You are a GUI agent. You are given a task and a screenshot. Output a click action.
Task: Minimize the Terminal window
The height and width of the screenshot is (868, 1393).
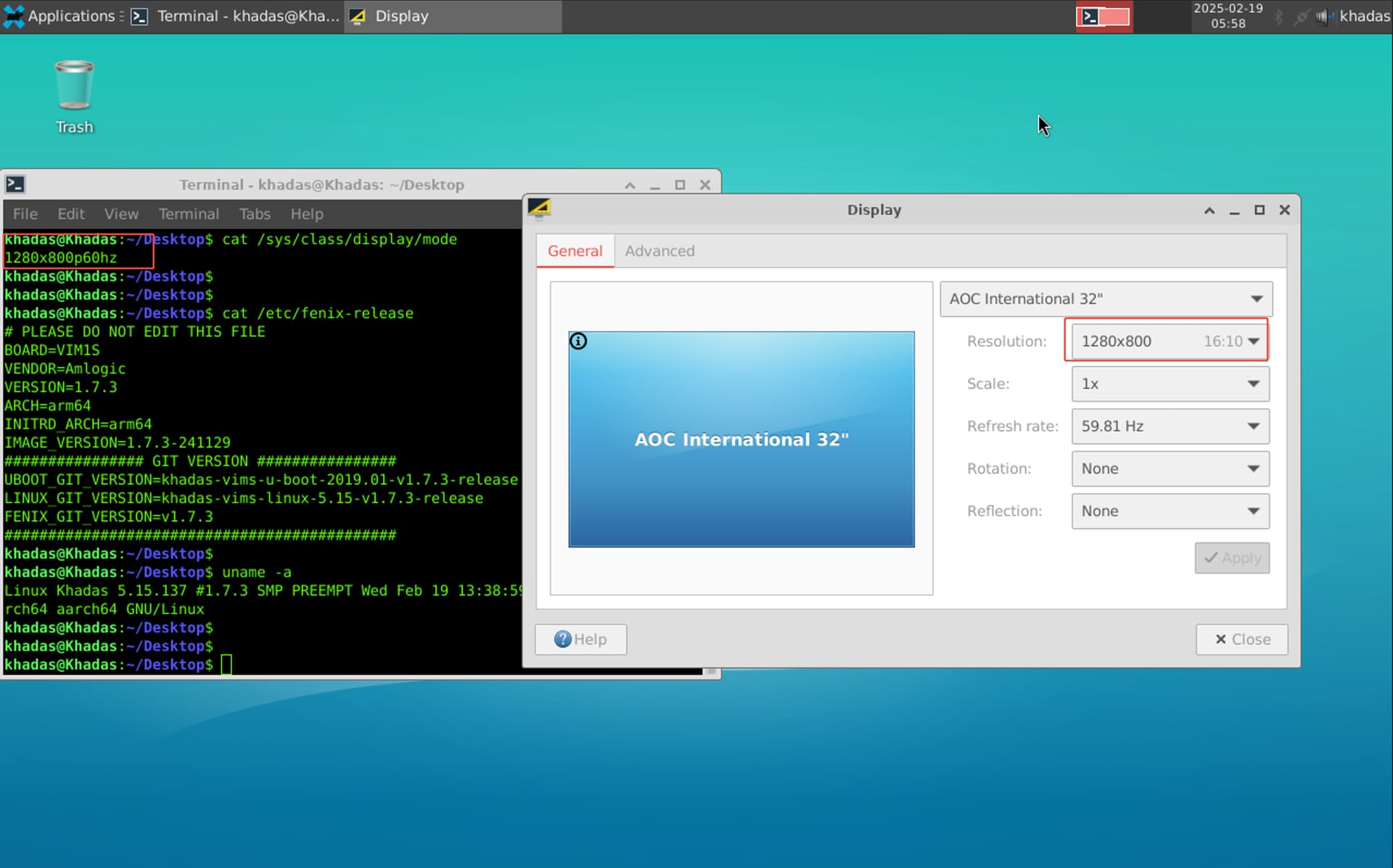(655, 185)
